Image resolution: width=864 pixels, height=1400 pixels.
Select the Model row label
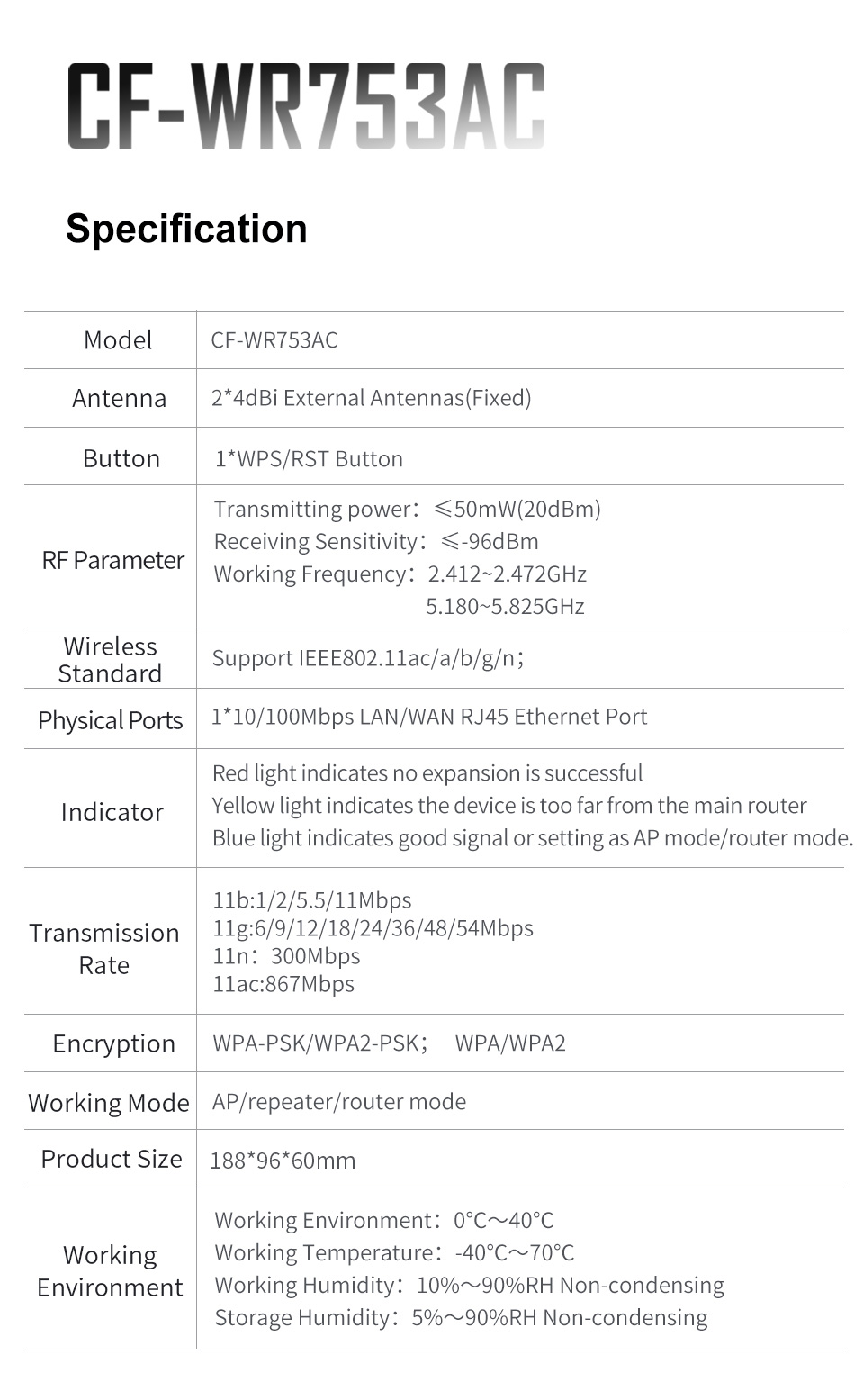click(x=118, y=340)
